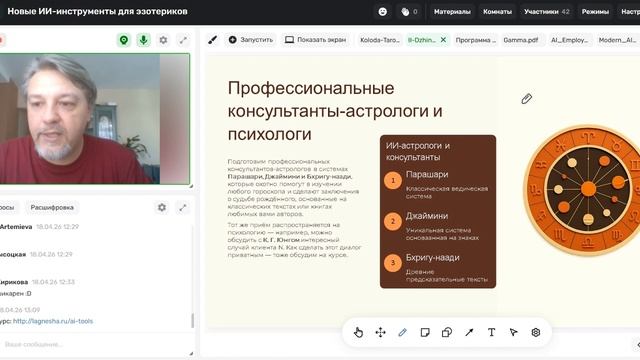Viewport: 640px width, 360px height.
Task: Click the Джаймини item number 2
Action: [x=393, y=222]
